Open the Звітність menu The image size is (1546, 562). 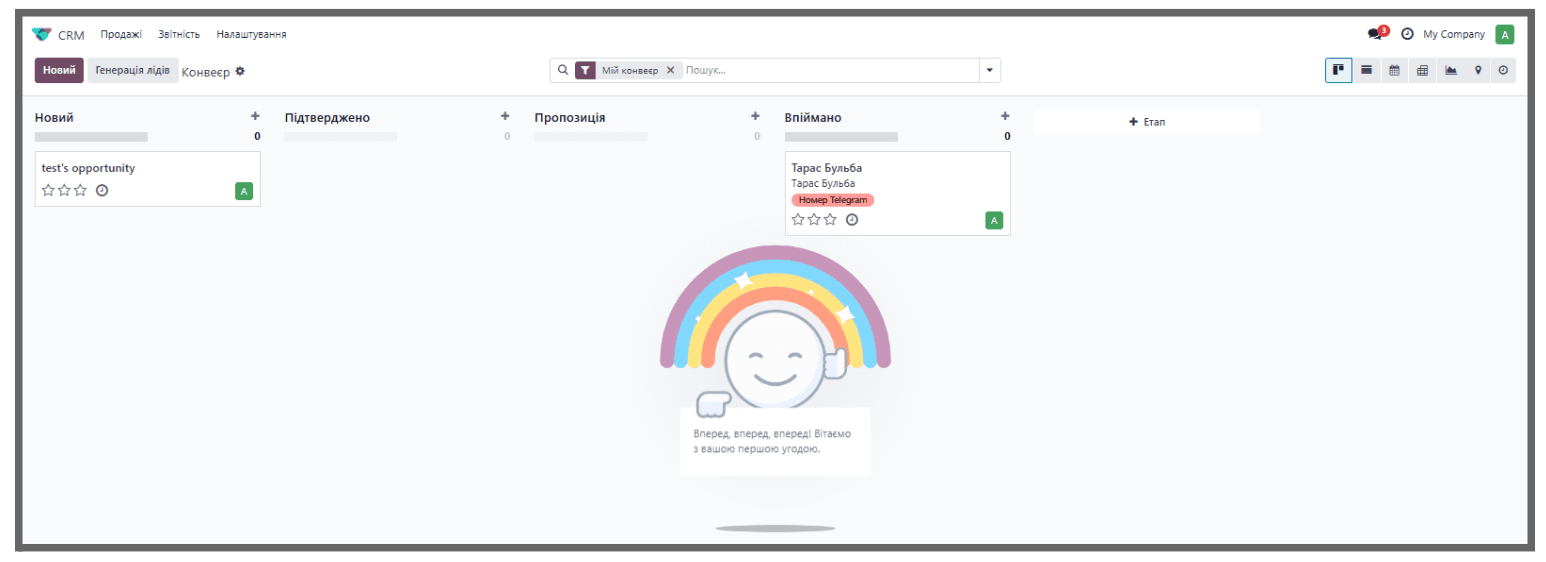coord(179,34)
